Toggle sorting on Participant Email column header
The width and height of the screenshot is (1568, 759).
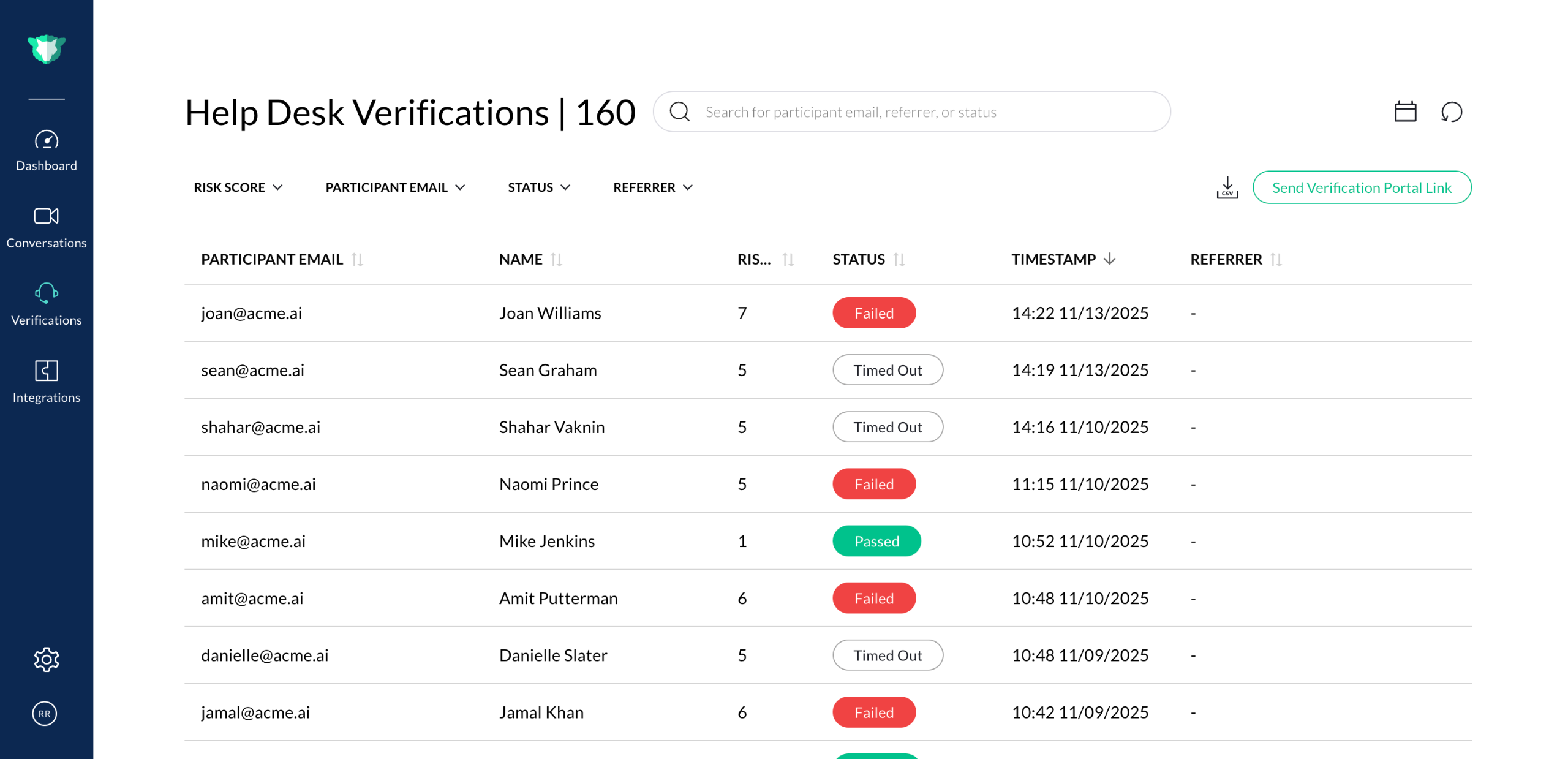click(x=357, y=260)
